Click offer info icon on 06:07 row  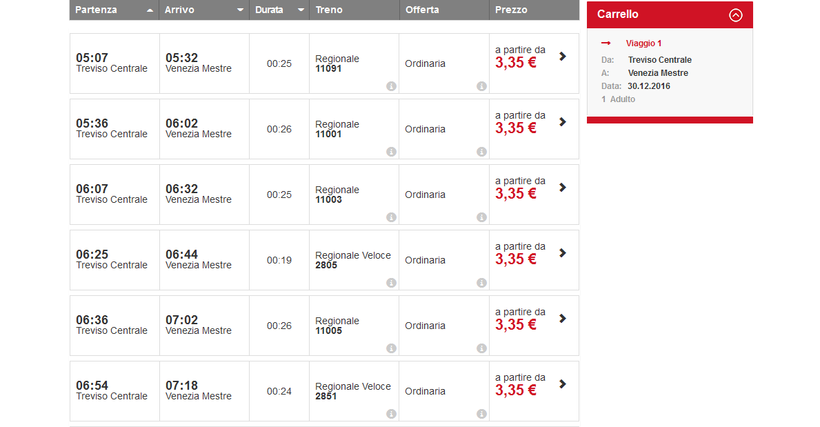[x=481, y=217]
